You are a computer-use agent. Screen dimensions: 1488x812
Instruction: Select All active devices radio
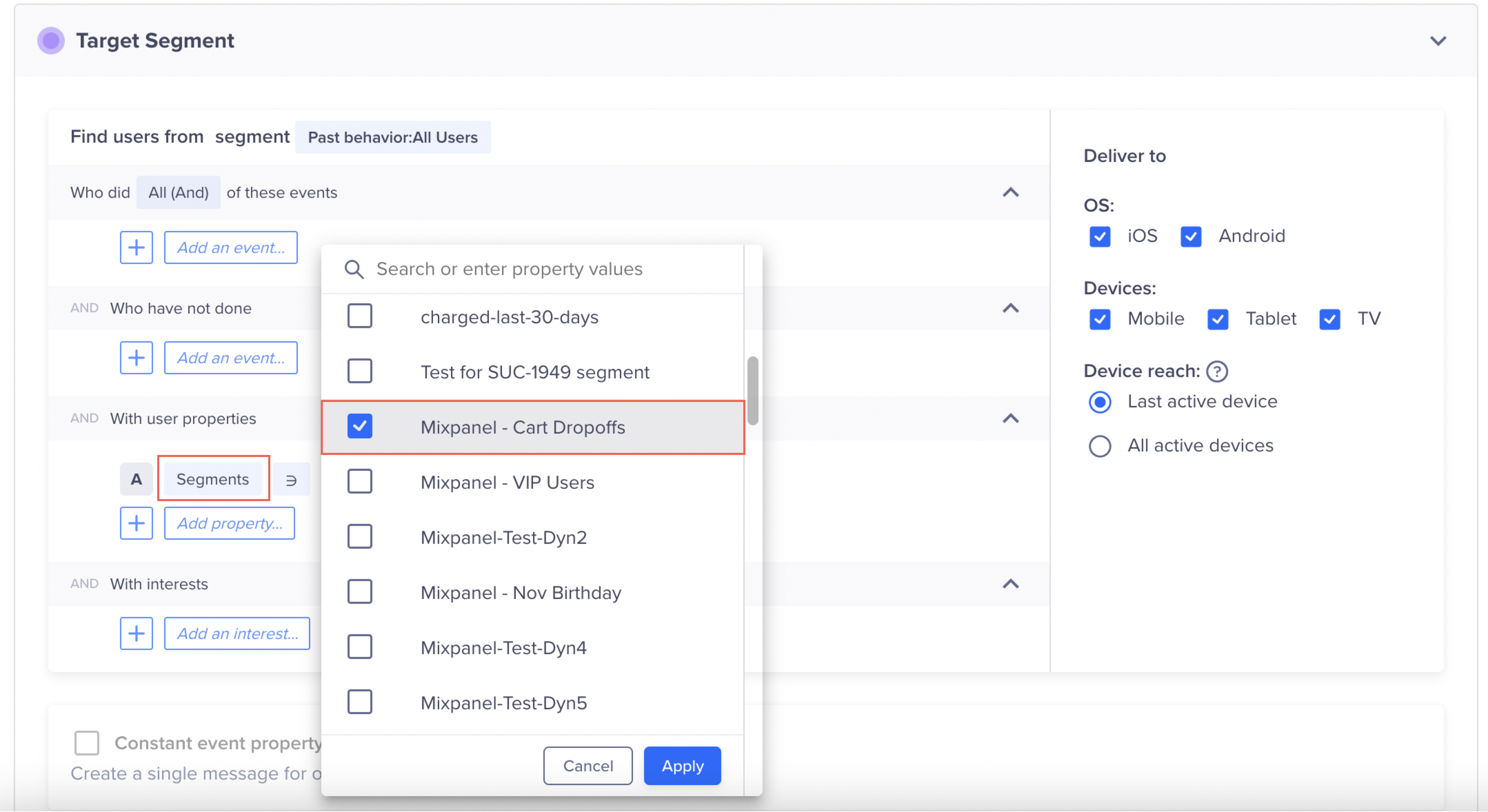point(1100,446)
